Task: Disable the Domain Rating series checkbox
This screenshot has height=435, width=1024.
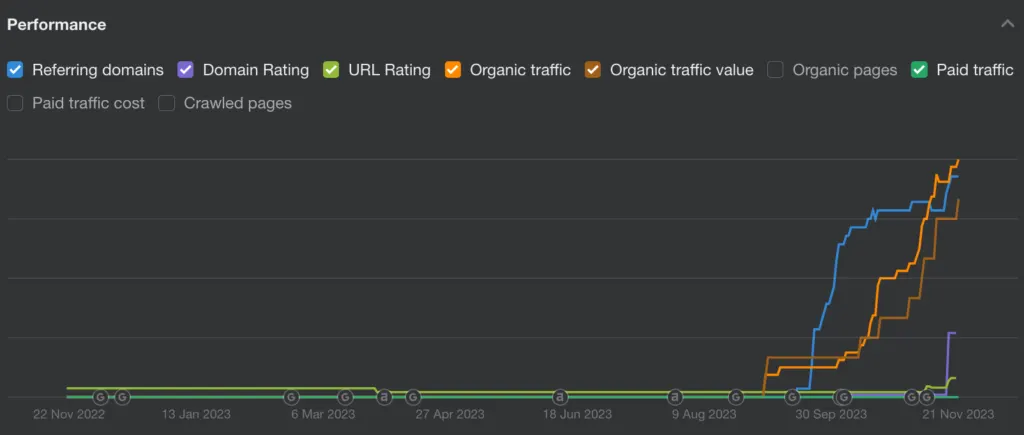Action: [x=185, y=70]
